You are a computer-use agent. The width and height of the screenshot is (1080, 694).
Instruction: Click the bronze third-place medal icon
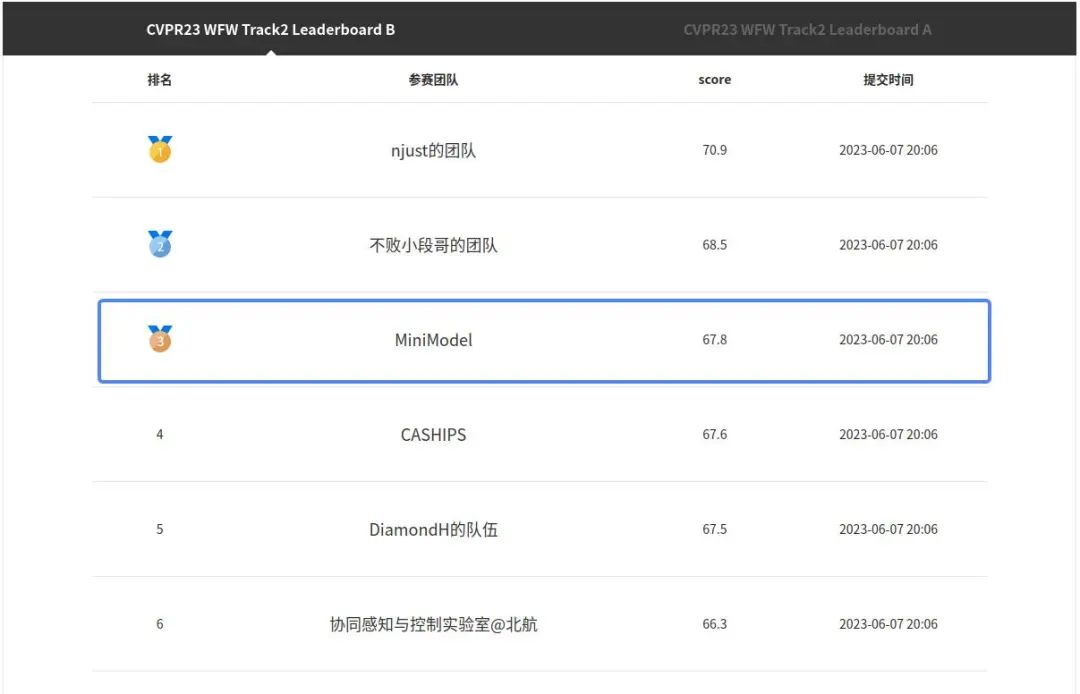click(x=160, y=339)
